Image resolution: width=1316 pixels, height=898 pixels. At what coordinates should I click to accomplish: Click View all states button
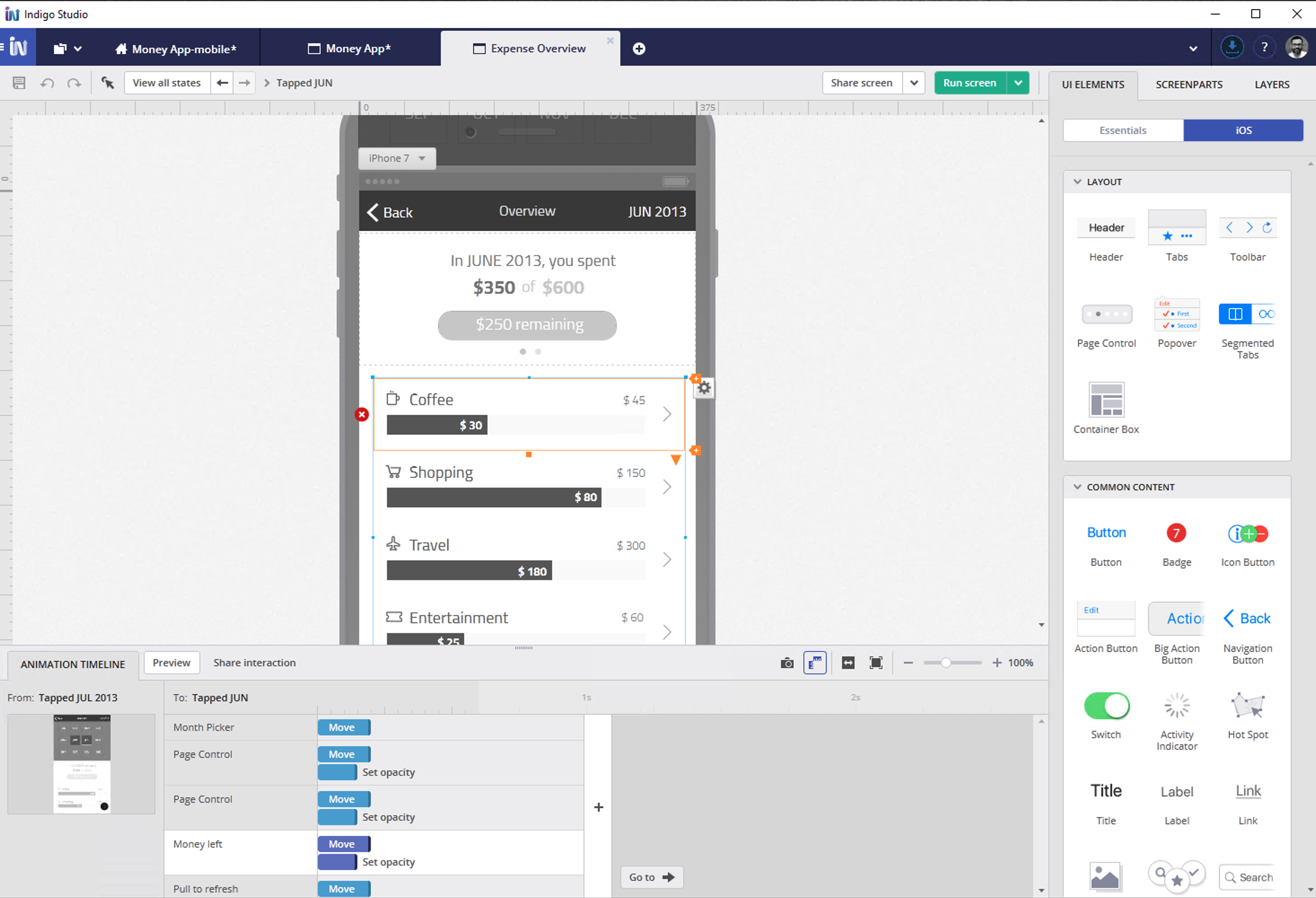[x=167, y=83]
